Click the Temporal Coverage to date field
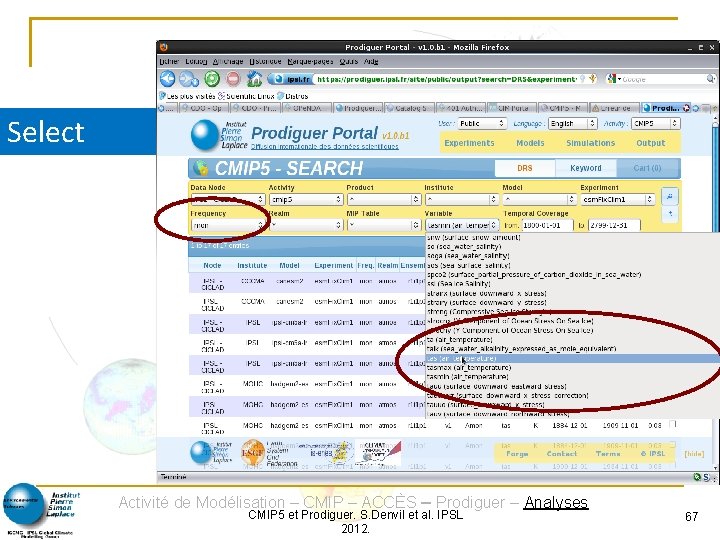 point(614,225)
